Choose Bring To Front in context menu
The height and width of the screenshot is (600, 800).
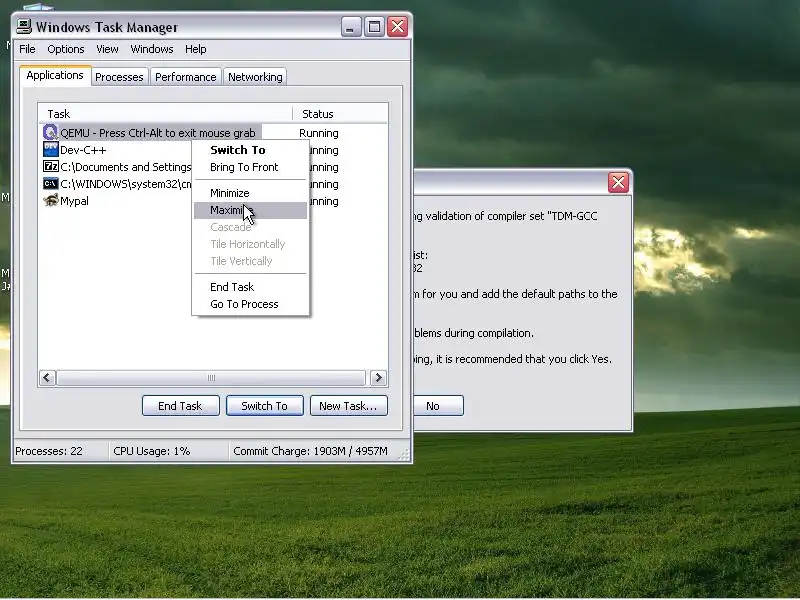tap(250, 167)
